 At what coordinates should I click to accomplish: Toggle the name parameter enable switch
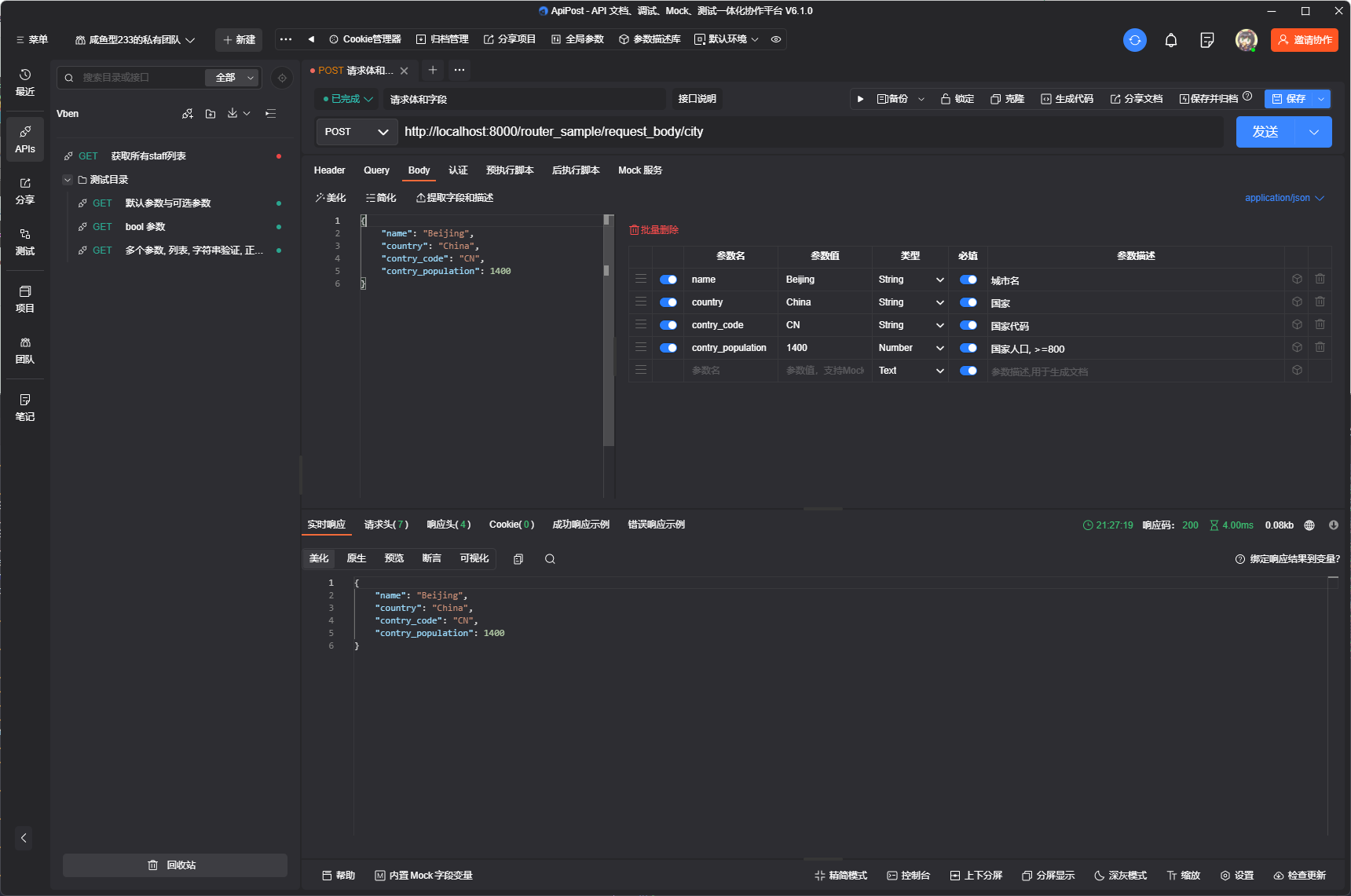(668, 280)
